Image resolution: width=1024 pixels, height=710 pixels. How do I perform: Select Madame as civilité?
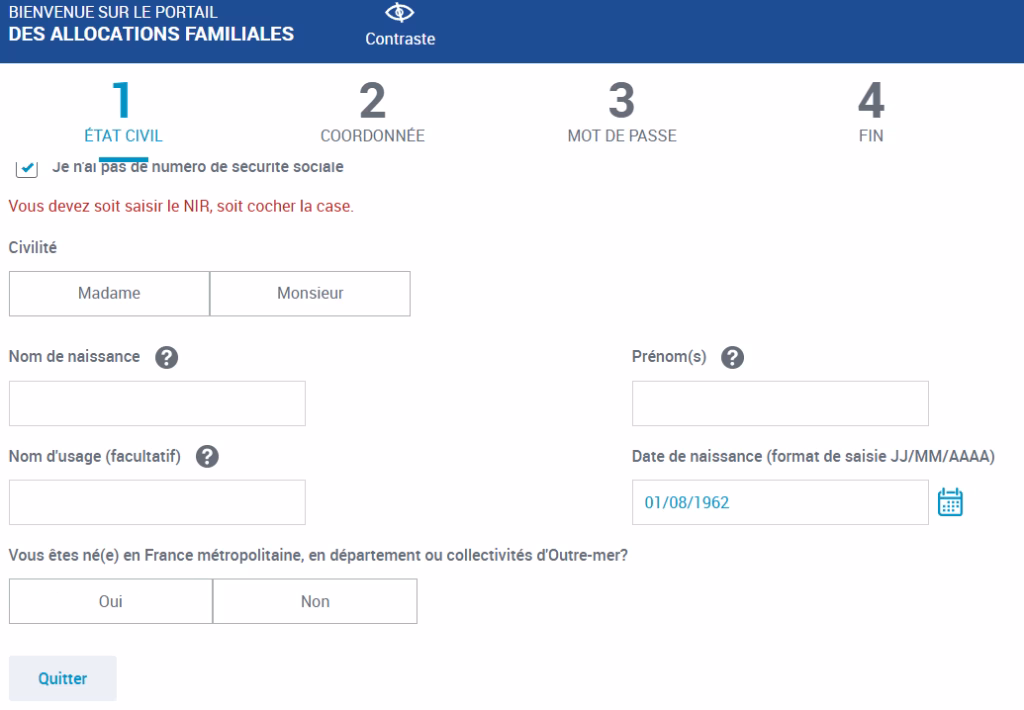point(109,294)
